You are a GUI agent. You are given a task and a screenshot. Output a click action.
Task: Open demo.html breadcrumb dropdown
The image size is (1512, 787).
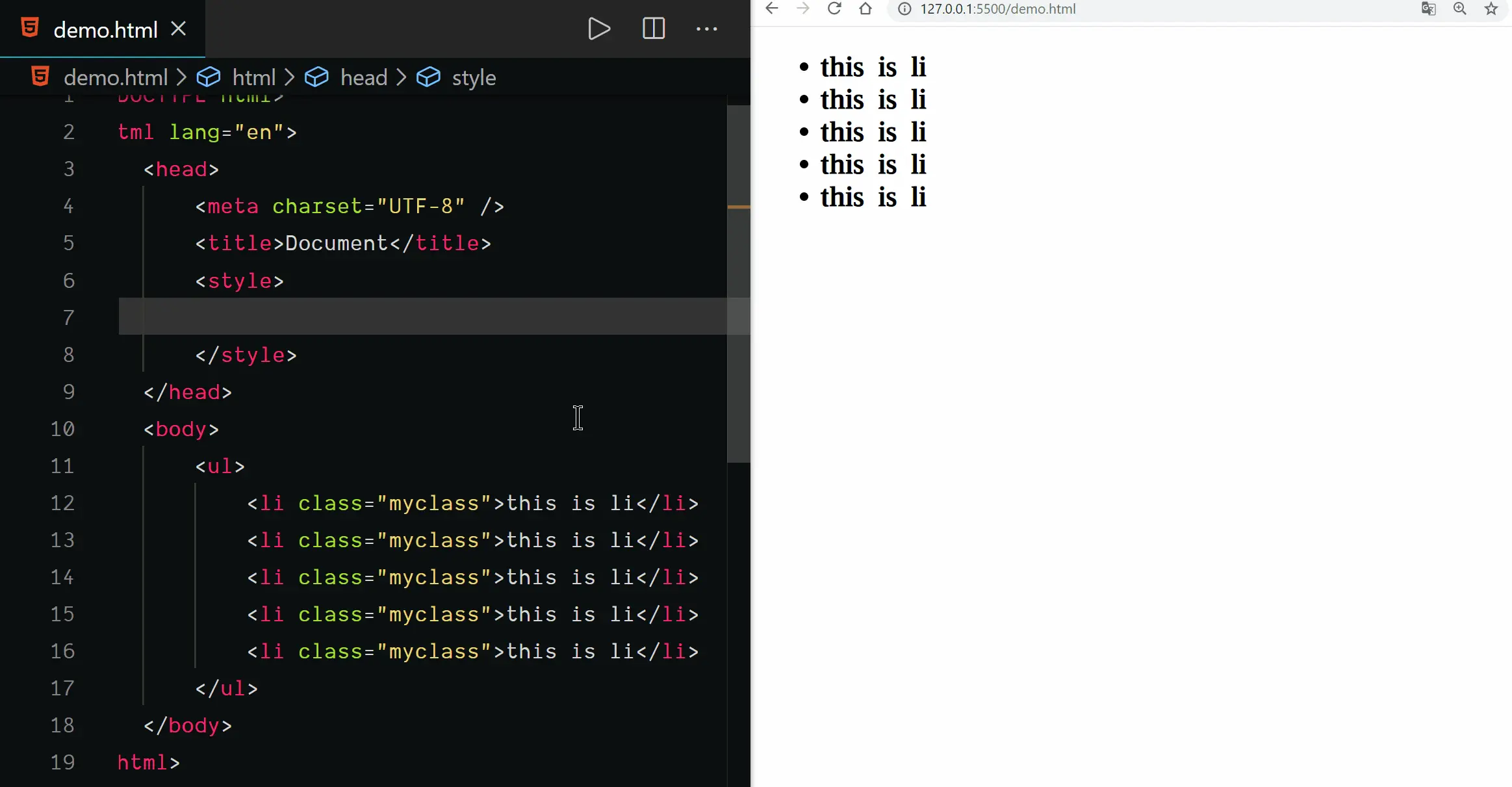tap(115, 78)
